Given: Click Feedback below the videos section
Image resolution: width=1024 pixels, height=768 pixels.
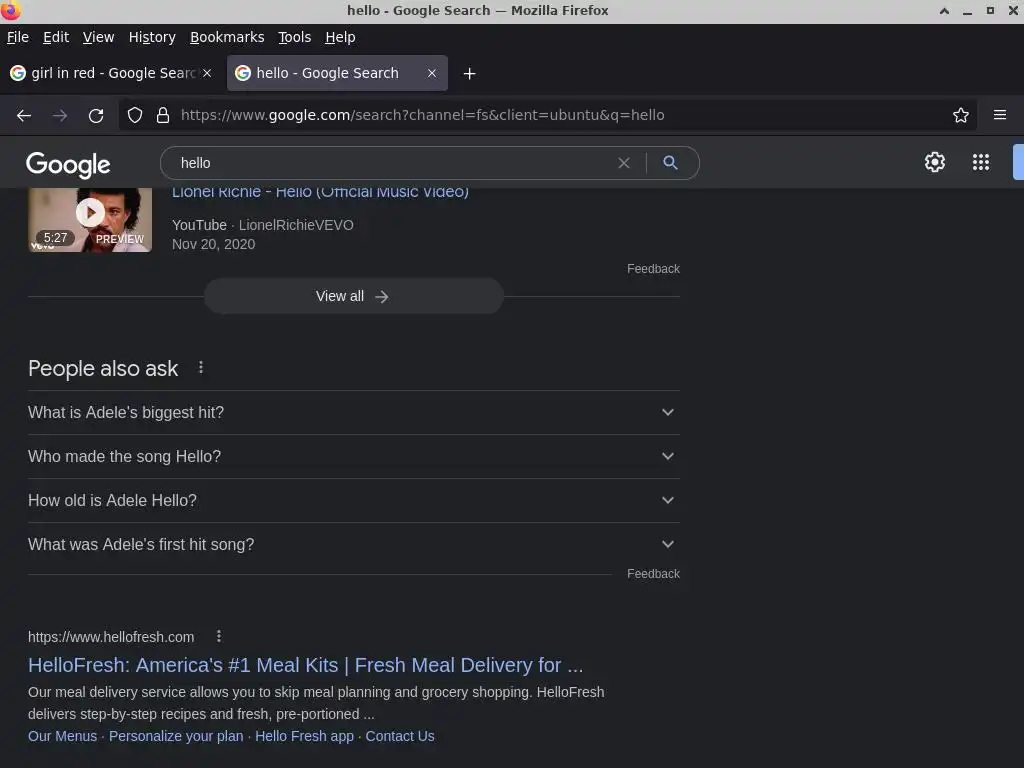Looking at the screenshot, I should pyautogui.click(x=653, y=269).
